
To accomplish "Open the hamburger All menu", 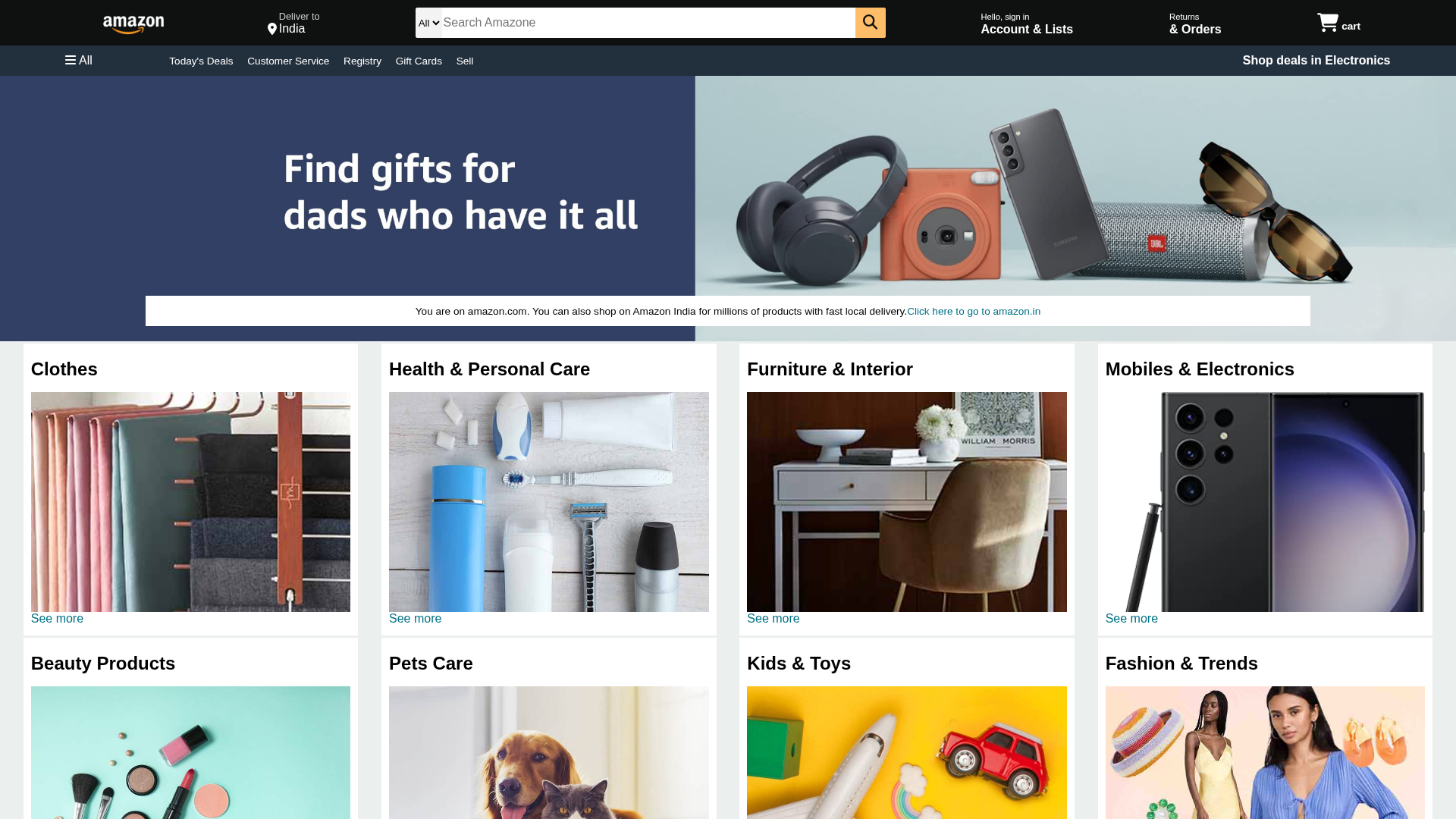I will pyautogui.click(x=79, y=60).
